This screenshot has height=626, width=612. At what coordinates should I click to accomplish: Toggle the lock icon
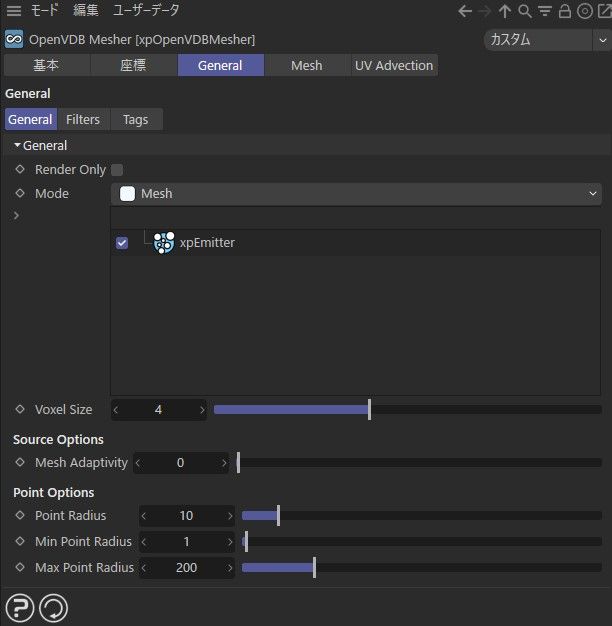(x=564, y=11)
